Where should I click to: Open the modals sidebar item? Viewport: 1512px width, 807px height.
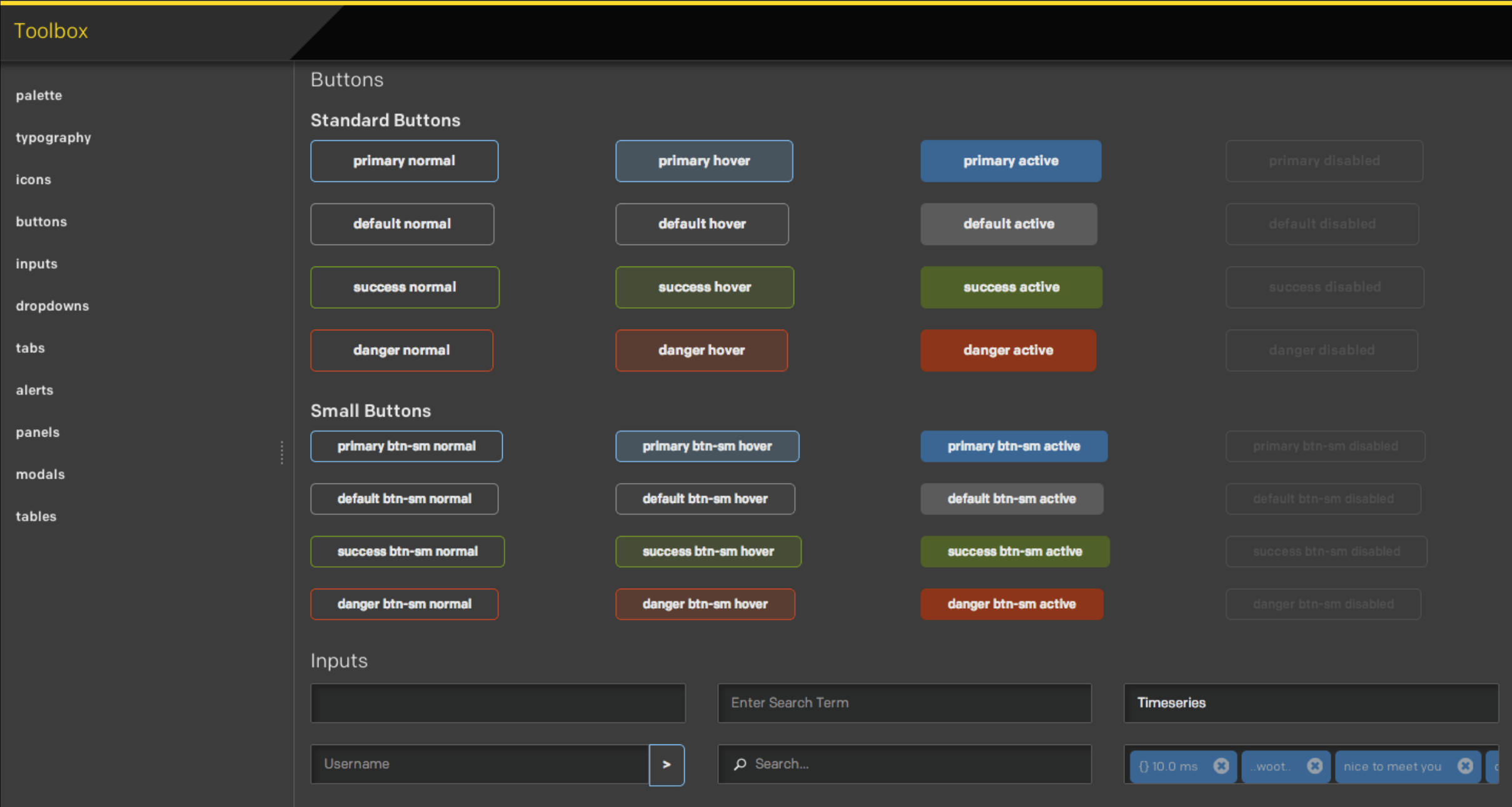pos(40,474)
